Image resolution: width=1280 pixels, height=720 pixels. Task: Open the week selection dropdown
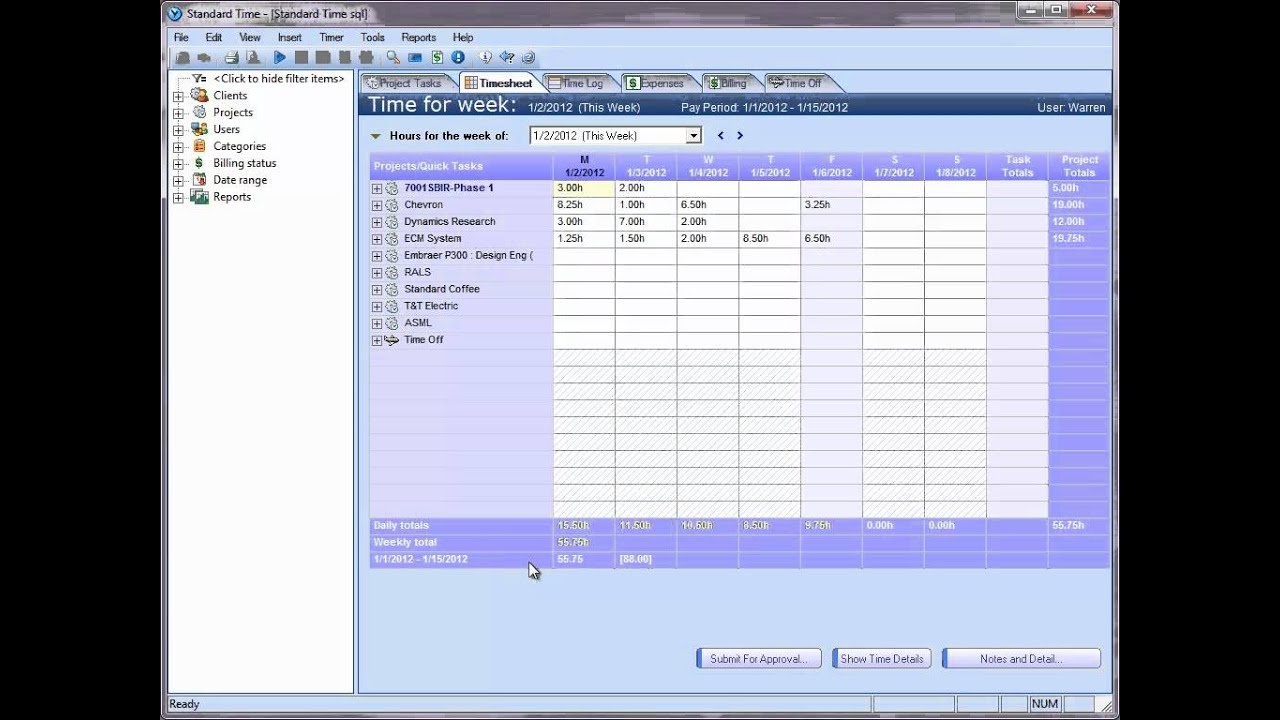pos(694,136)
